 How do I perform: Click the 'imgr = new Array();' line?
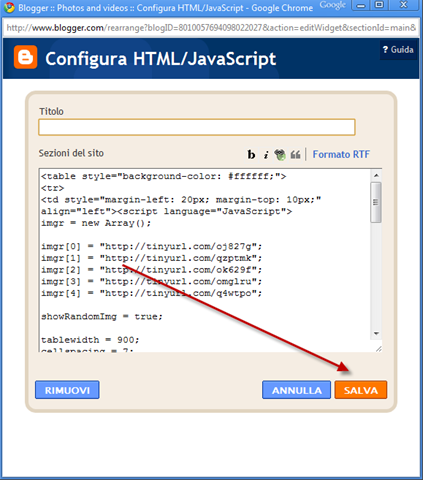pyautogui.click(x=96, y=223)
